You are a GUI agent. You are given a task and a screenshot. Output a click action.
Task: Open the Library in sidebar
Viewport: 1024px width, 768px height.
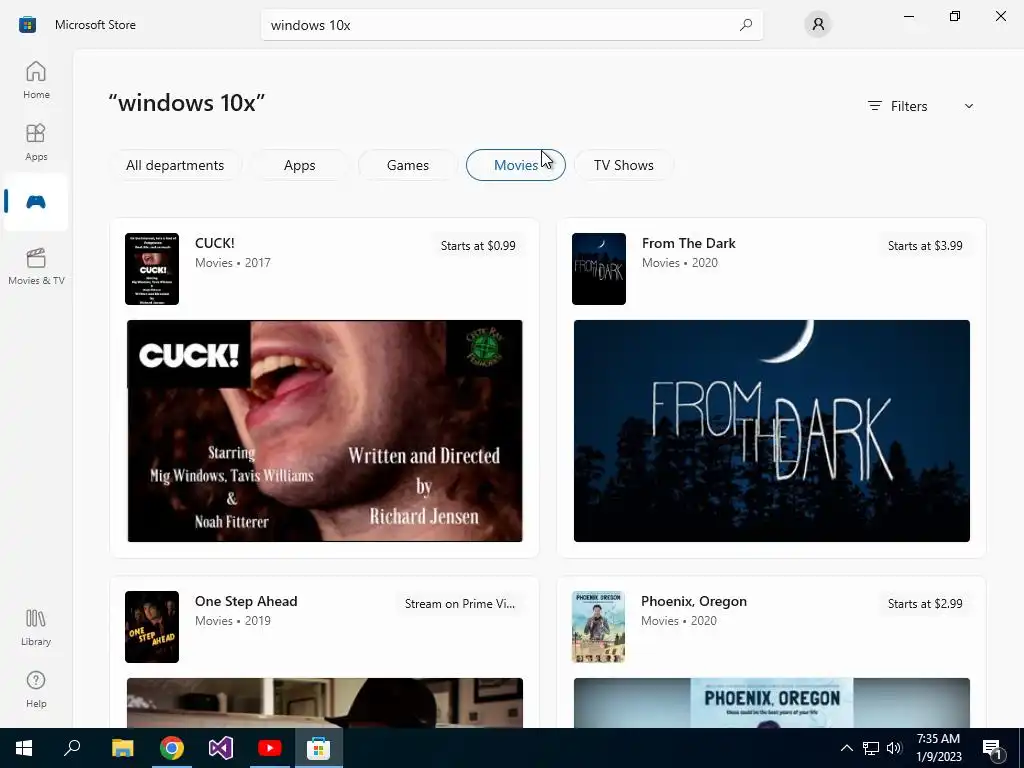pyautogui.click(x=36, y=627)
